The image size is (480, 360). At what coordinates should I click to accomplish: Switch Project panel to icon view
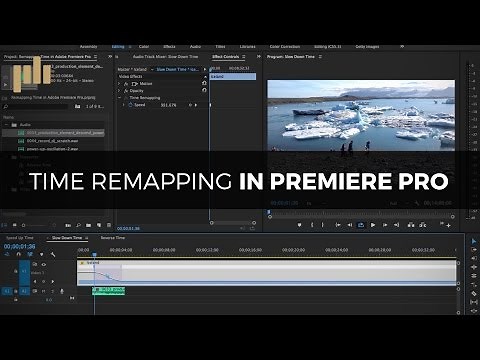[15, 225]
